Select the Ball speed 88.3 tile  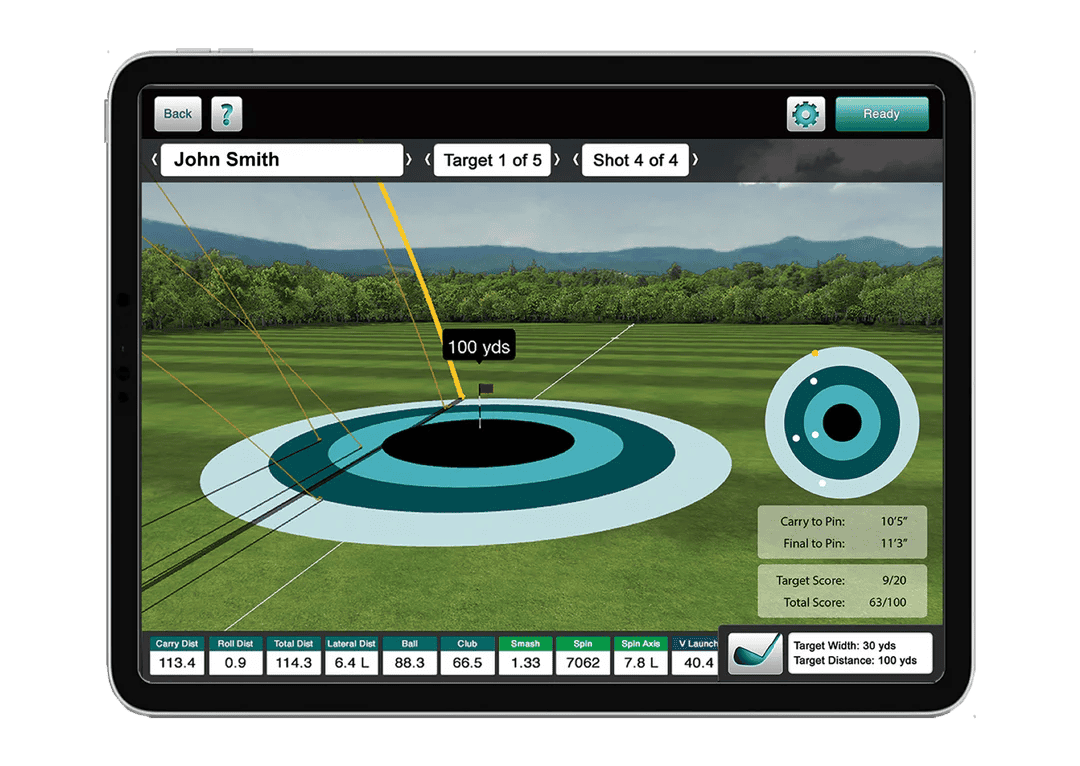click(409, 655)
